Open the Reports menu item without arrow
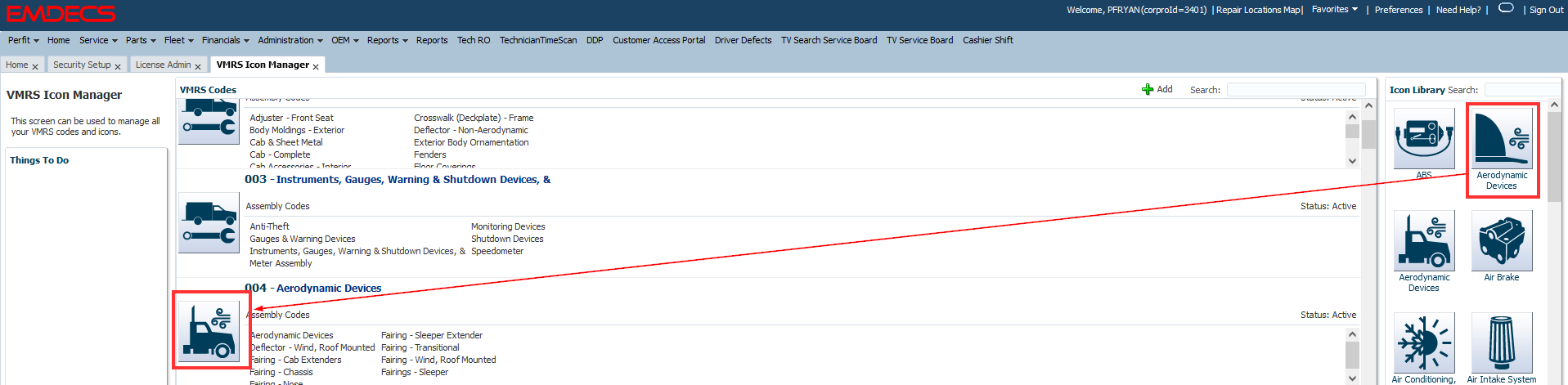Screen dimensions: 1568x385 point(432,40)
